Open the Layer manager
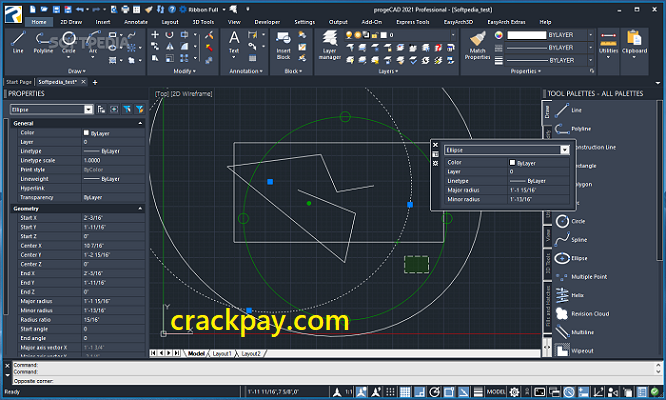666x400 pixels. pyautogui.click(x=330, y=45)
